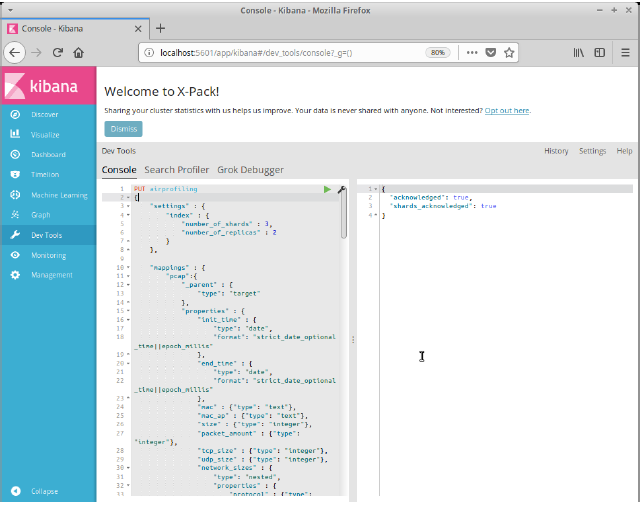Open the Visualize section
Image resolution: width=642 pixels, height=505 pixels.
(44, 135)
